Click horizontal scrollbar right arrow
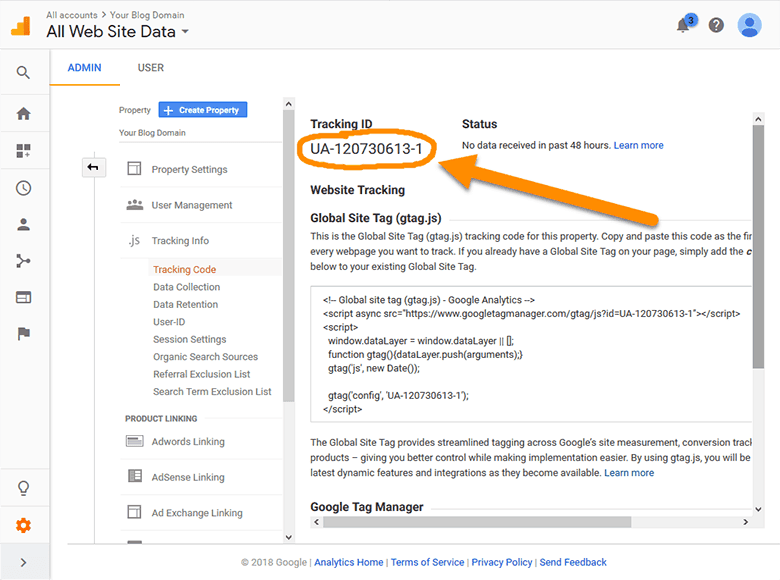The height and width of the screenshot is (580, 780). coord(745,522)
